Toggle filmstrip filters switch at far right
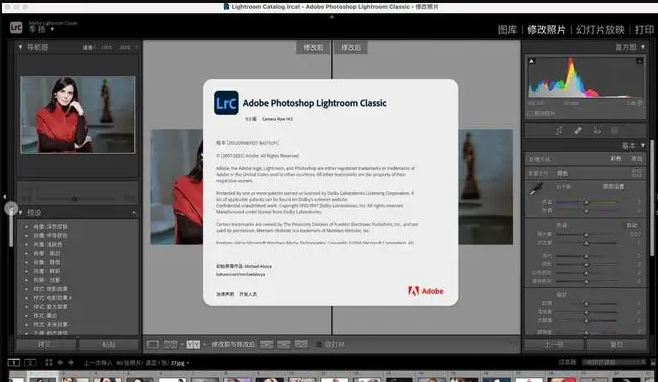The width and height of the screenshot is (658, 382). [653, 362]
